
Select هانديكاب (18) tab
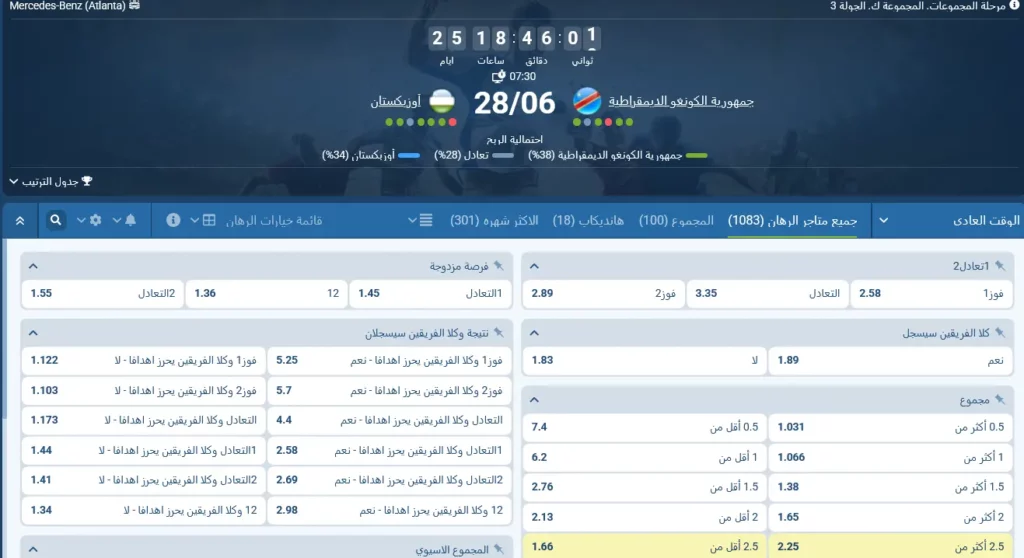click(x=588, y=221)
